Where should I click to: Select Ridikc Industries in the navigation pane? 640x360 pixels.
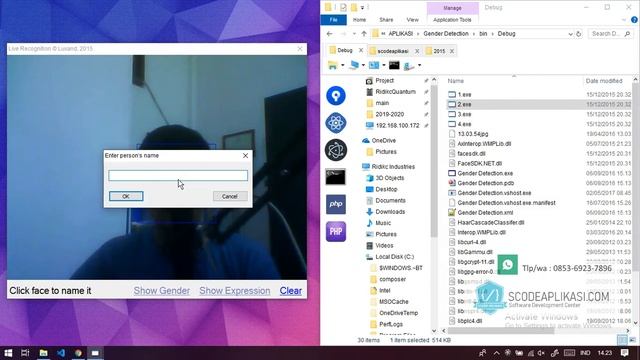coord(393,167)
